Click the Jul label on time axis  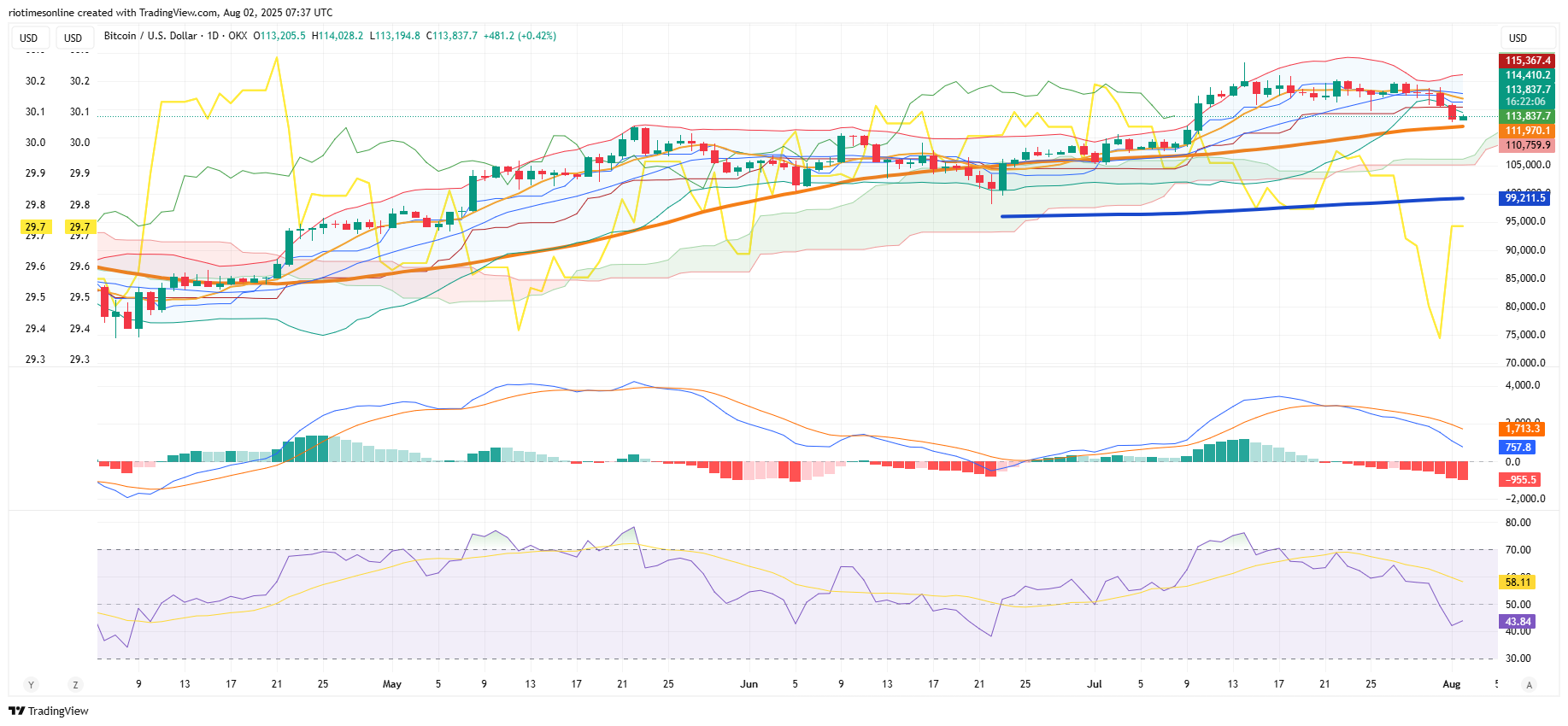(x=1095, y=684)
